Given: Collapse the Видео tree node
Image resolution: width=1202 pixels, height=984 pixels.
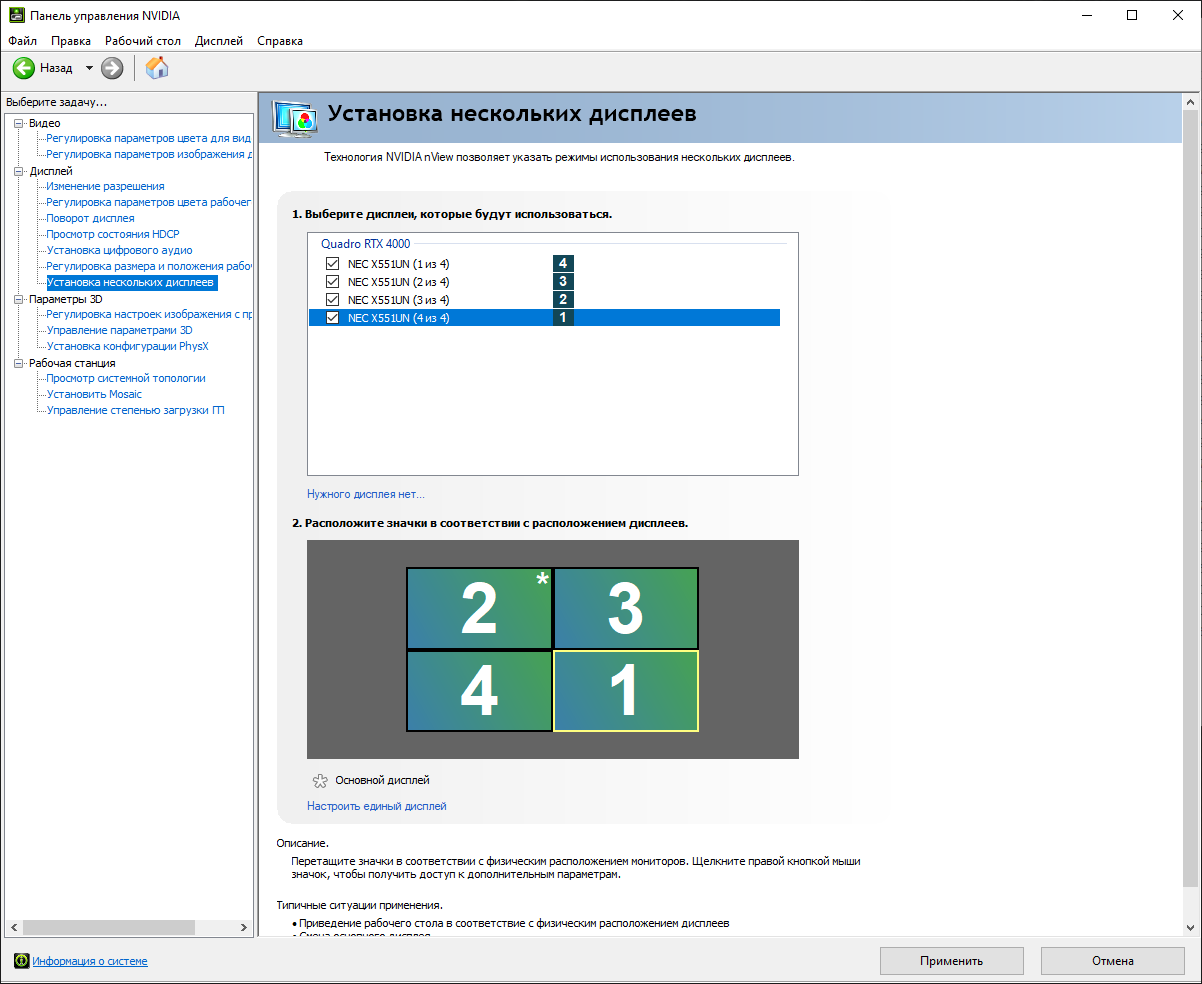Looking at the screenshot, I should coord(18,123).
